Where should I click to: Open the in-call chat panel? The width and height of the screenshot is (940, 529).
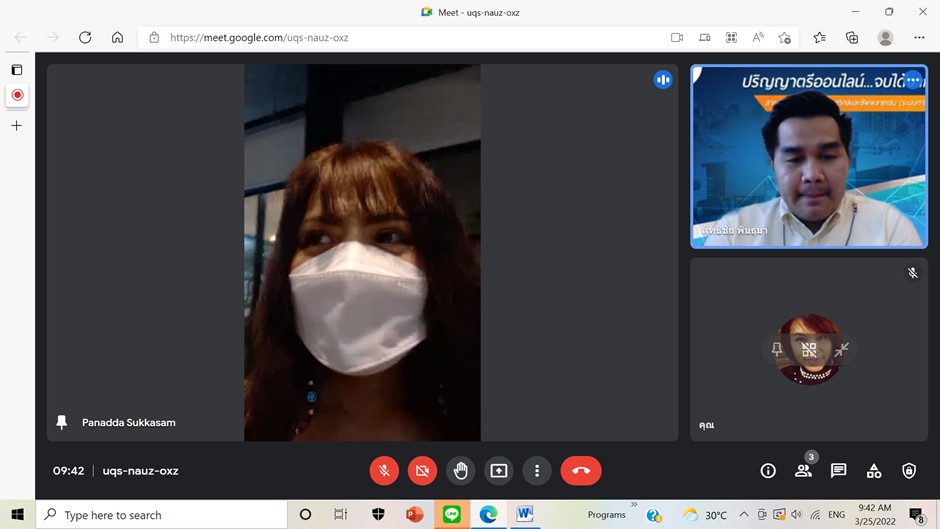click(838, 471)
